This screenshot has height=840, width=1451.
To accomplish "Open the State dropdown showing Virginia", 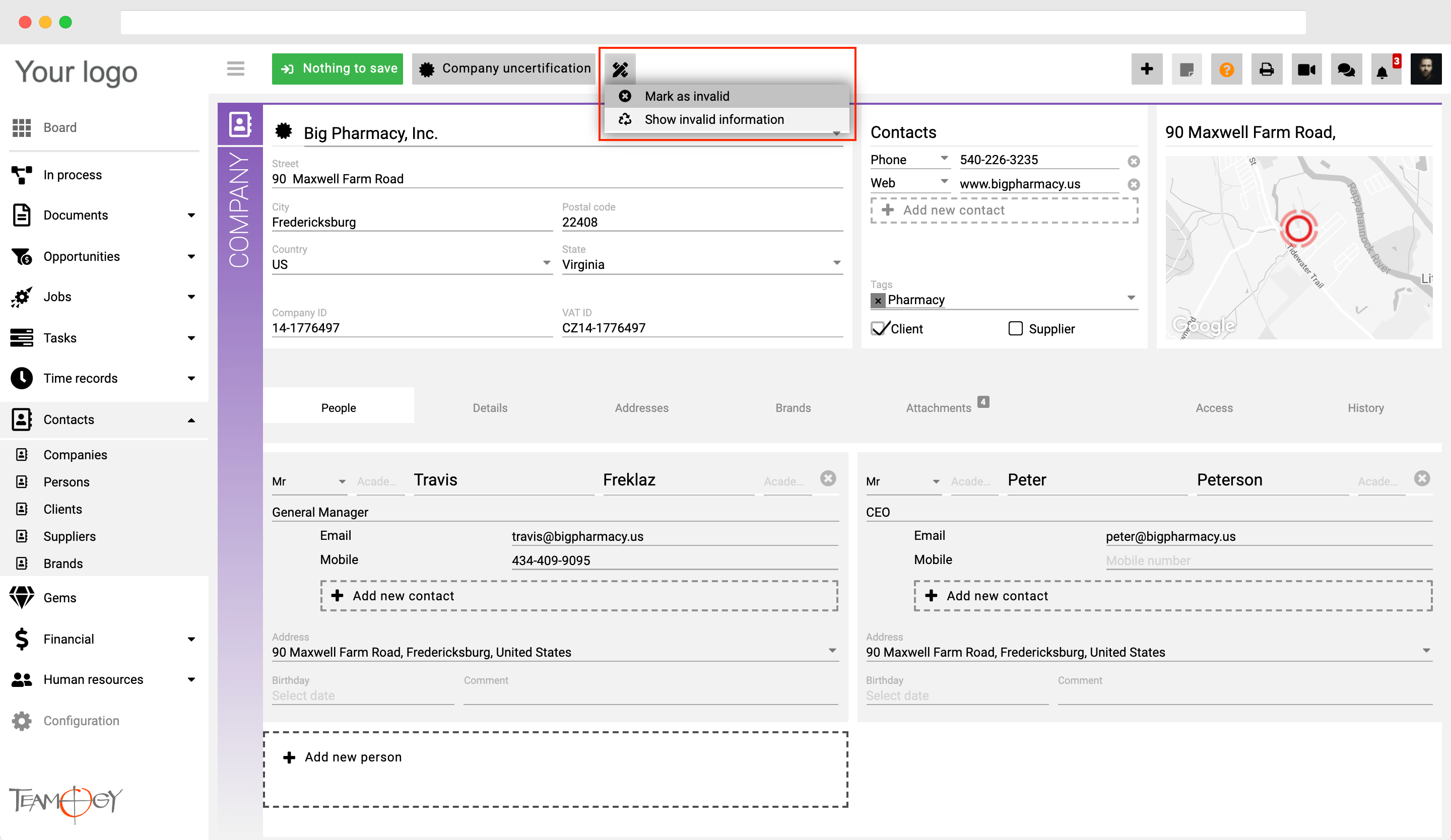I will pos(702,264).
